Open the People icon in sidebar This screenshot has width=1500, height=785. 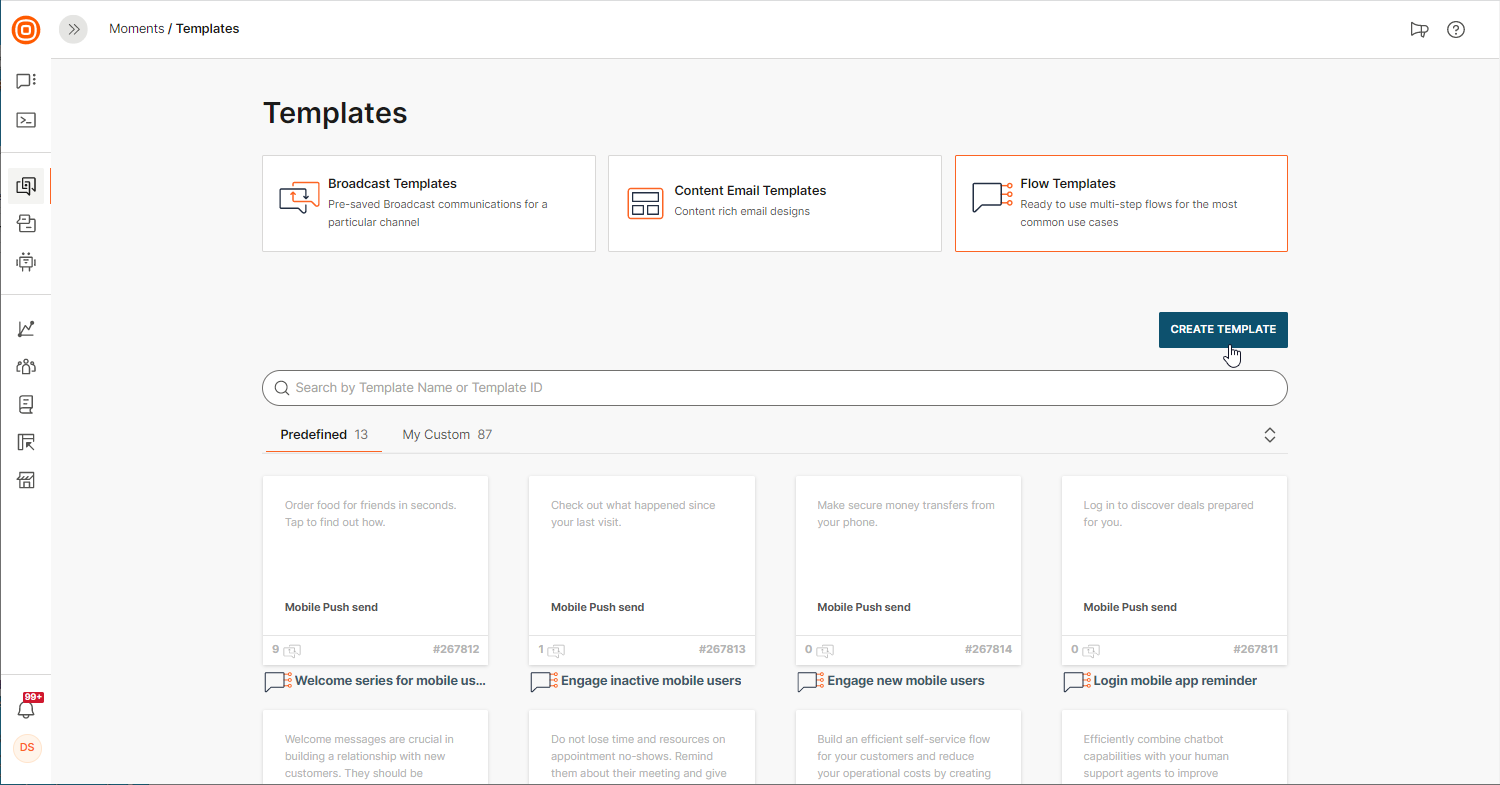pos(26,366)
